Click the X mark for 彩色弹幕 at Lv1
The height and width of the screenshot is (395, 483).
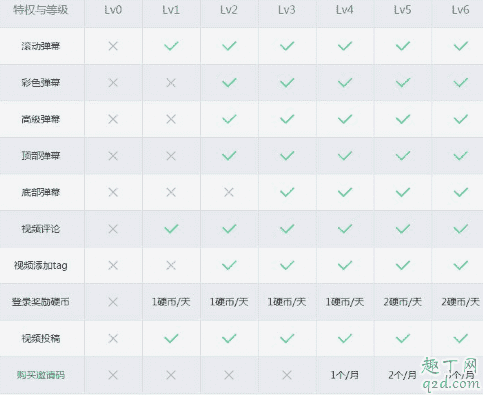(171, 82)
